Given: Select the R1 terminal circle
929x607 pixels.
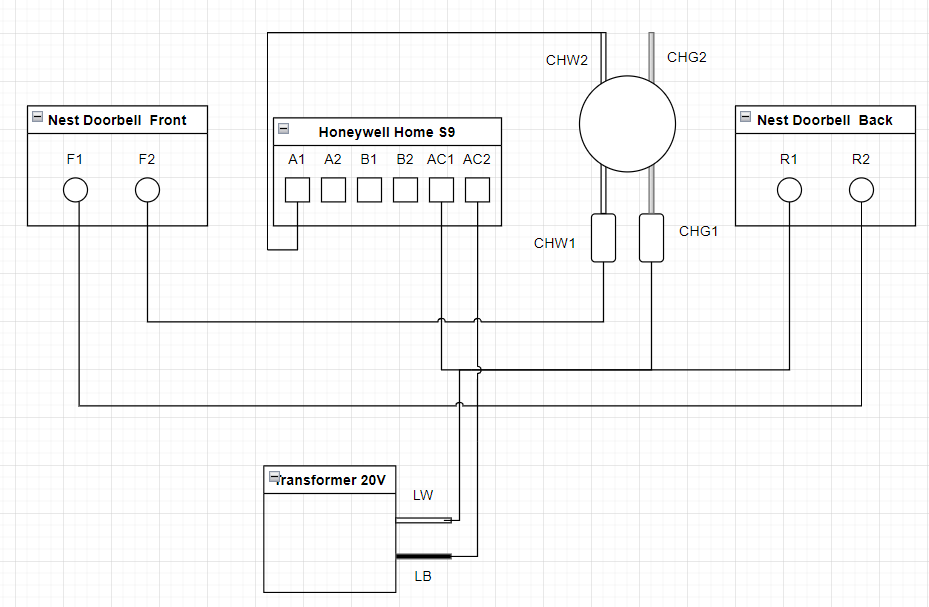Looking at the screenshot, I should coord(789,189).
